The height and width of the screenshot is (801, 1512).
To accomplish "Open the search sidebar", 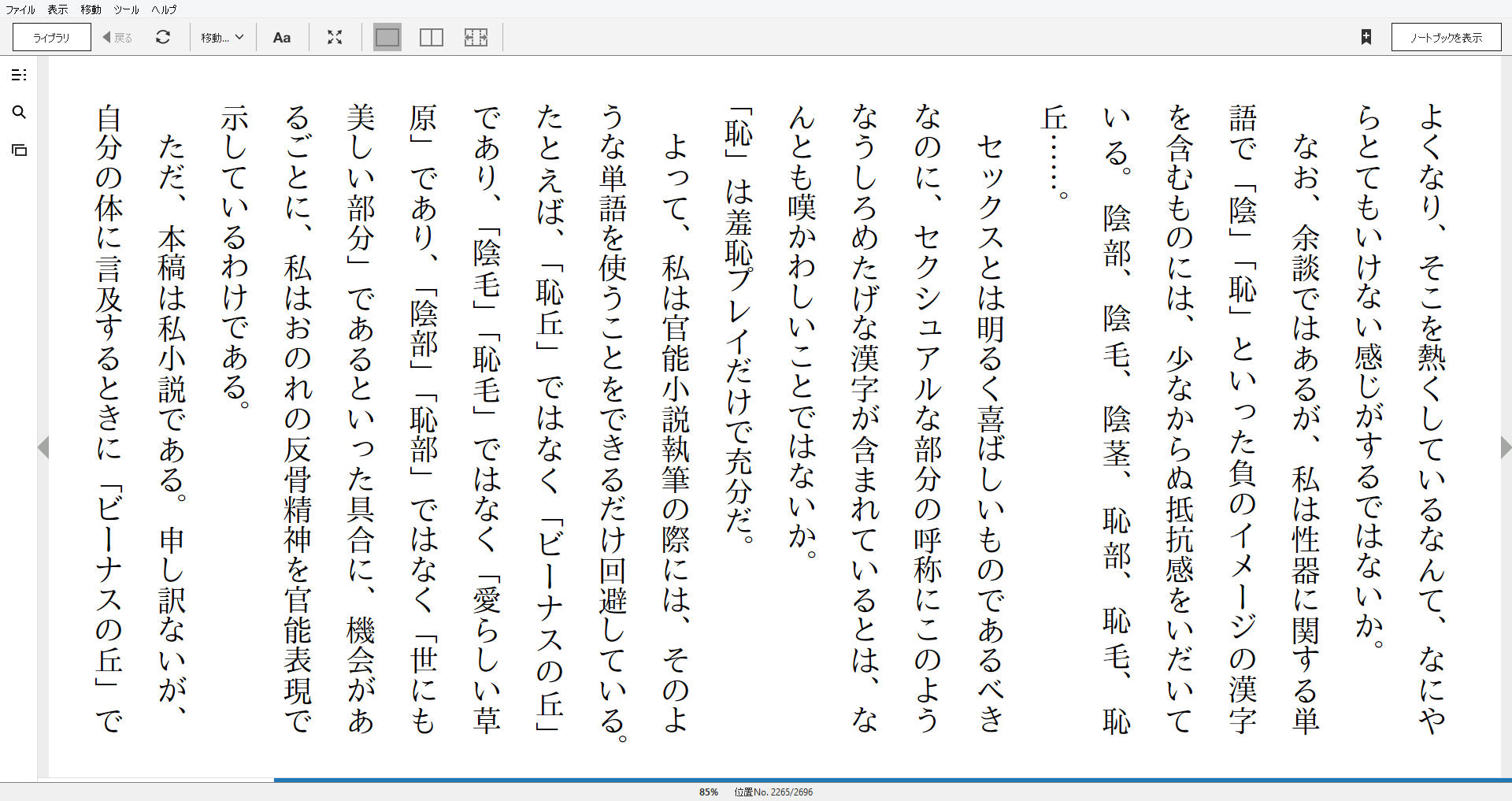I will pyautogui.click(x=19, y=113).
